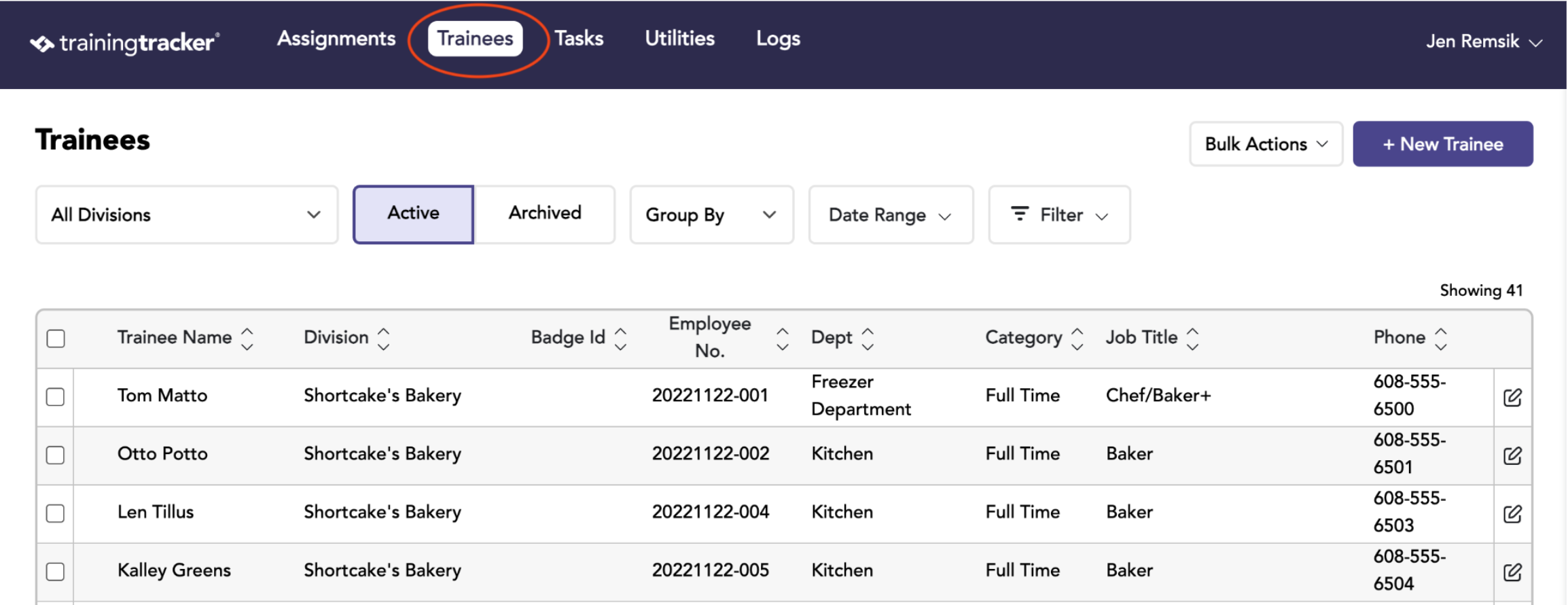Sort the Category column
This screenshot has height=605, width=1568.
pyautogui.click(x=1077, y=339)
